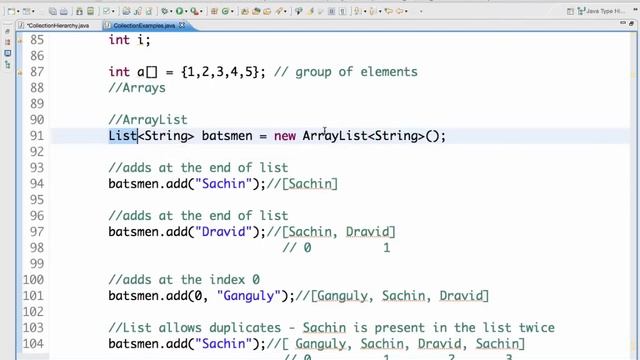Click line number 91 in the gutter
This screenshot has height=360, width=640.
click(37, 136)
